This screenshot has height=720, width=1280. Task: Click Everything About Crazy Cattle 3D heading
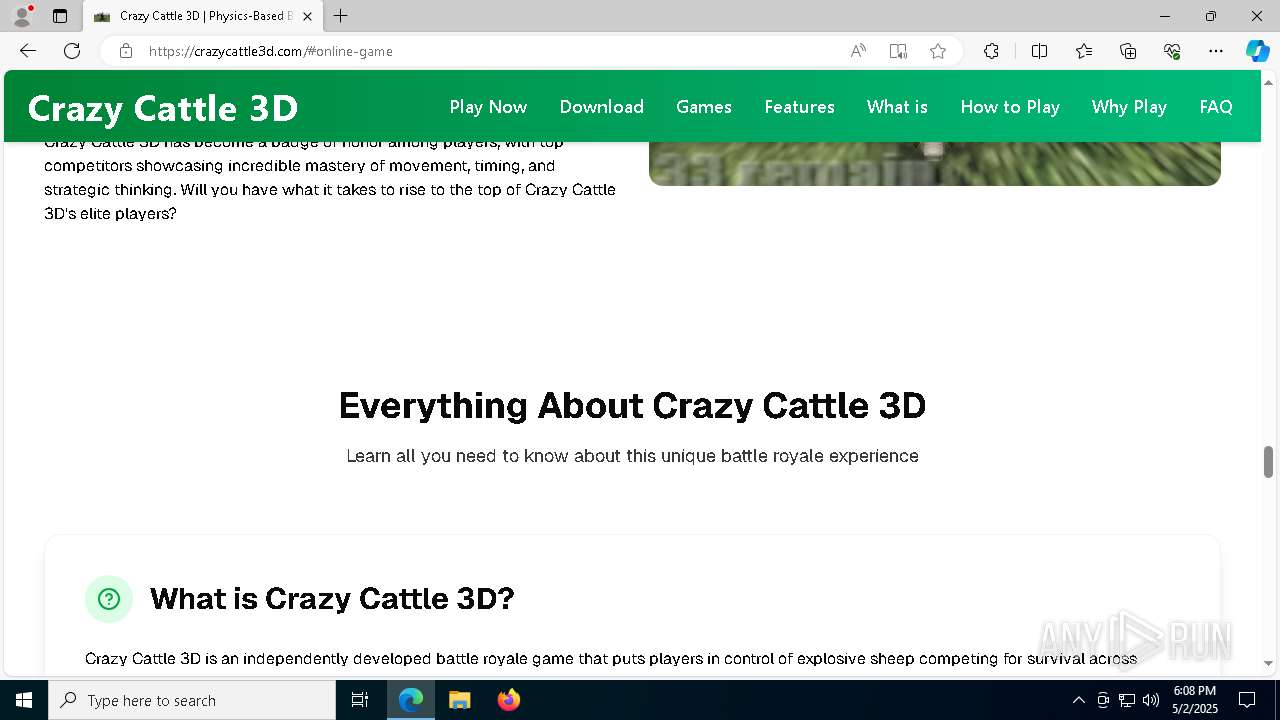tap(632, 405)
